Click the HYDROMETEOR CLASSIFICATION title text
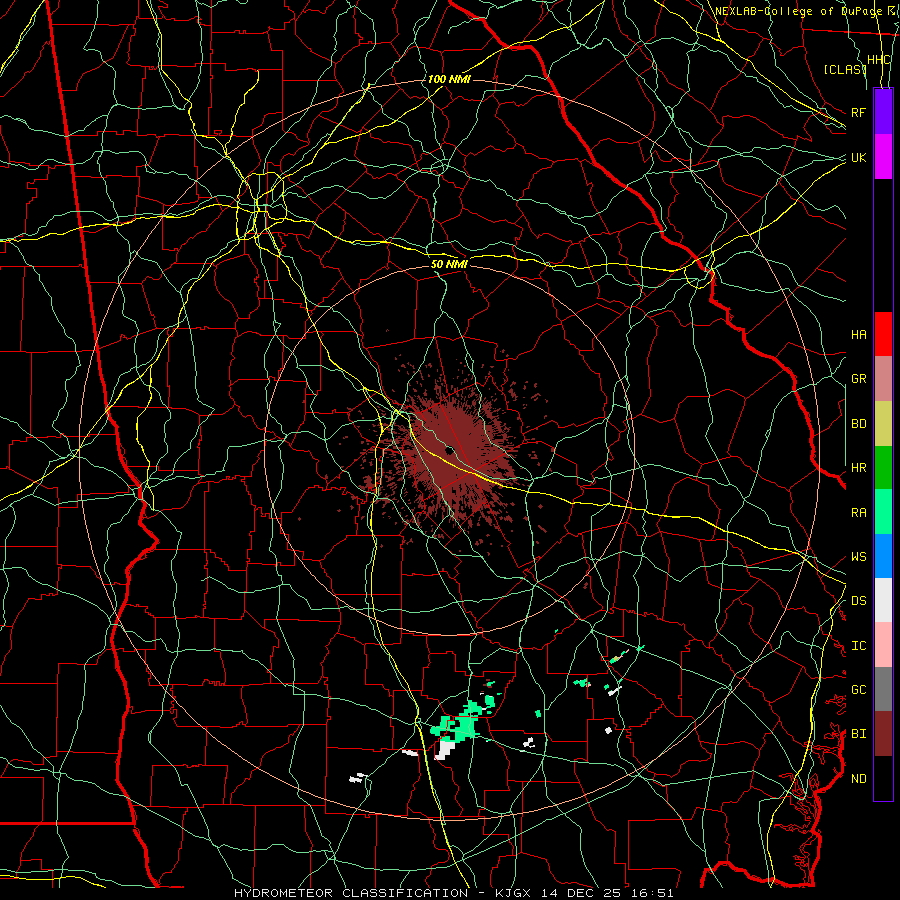900x900 pixels. coord(351,893)
